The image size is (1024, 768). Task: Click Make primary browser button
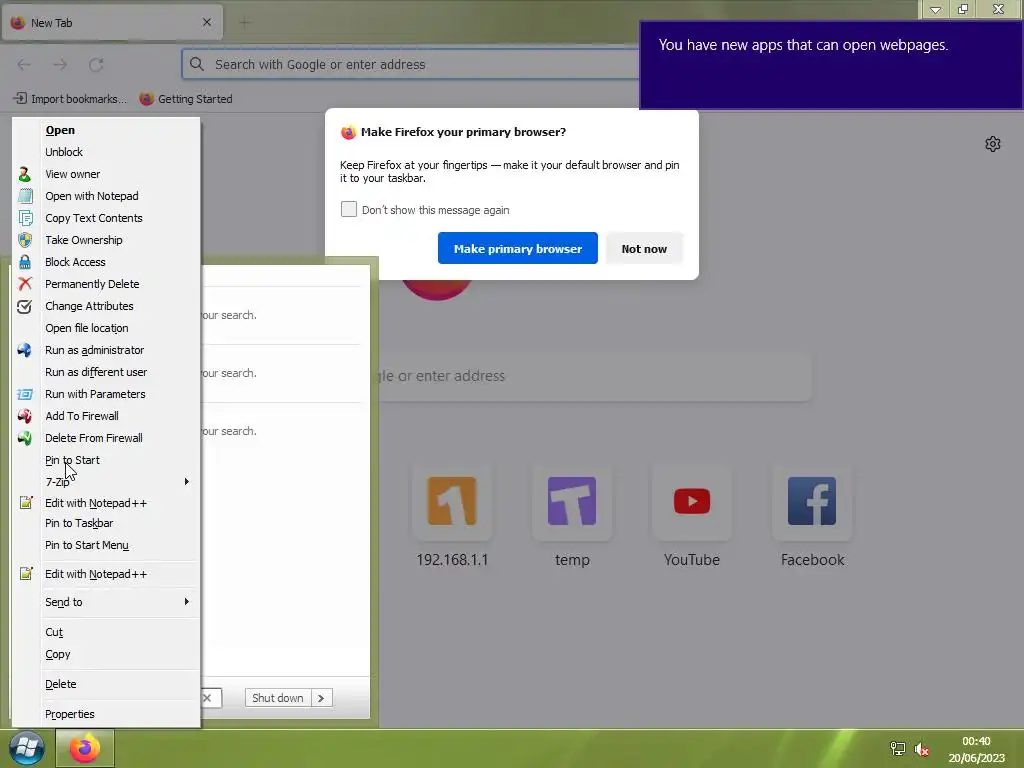pyautogui.click(x=517, y=248)
